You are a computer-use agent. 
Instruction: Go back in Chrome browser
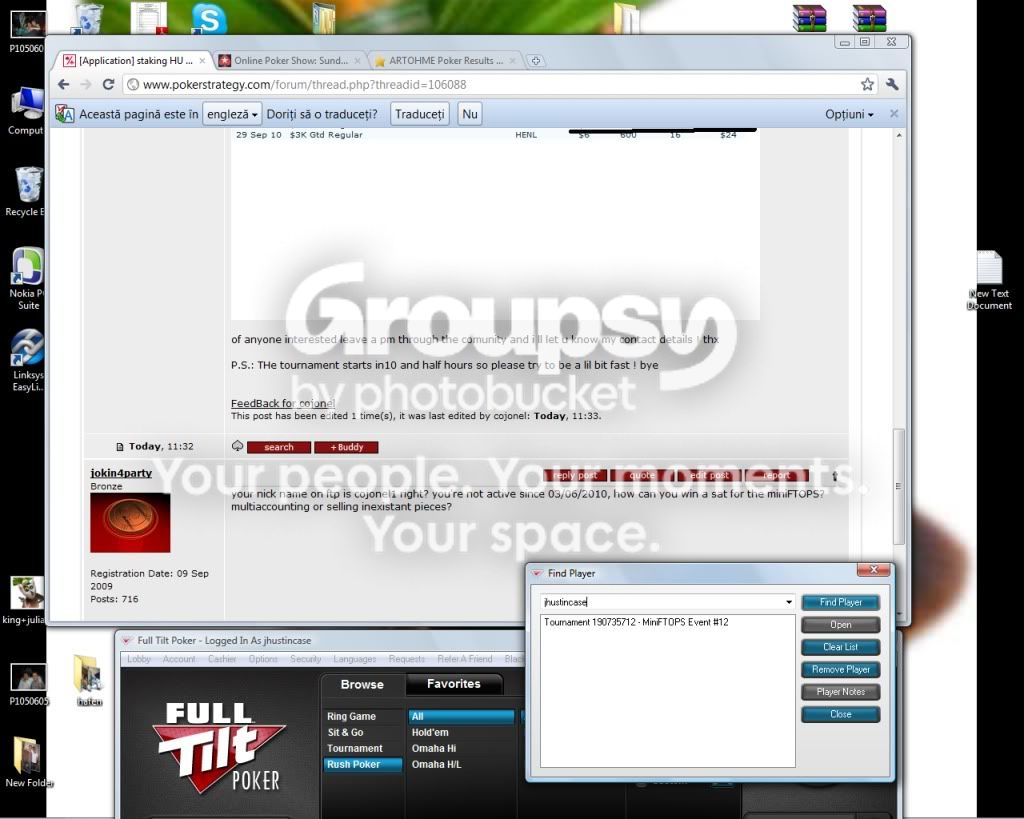63,84
